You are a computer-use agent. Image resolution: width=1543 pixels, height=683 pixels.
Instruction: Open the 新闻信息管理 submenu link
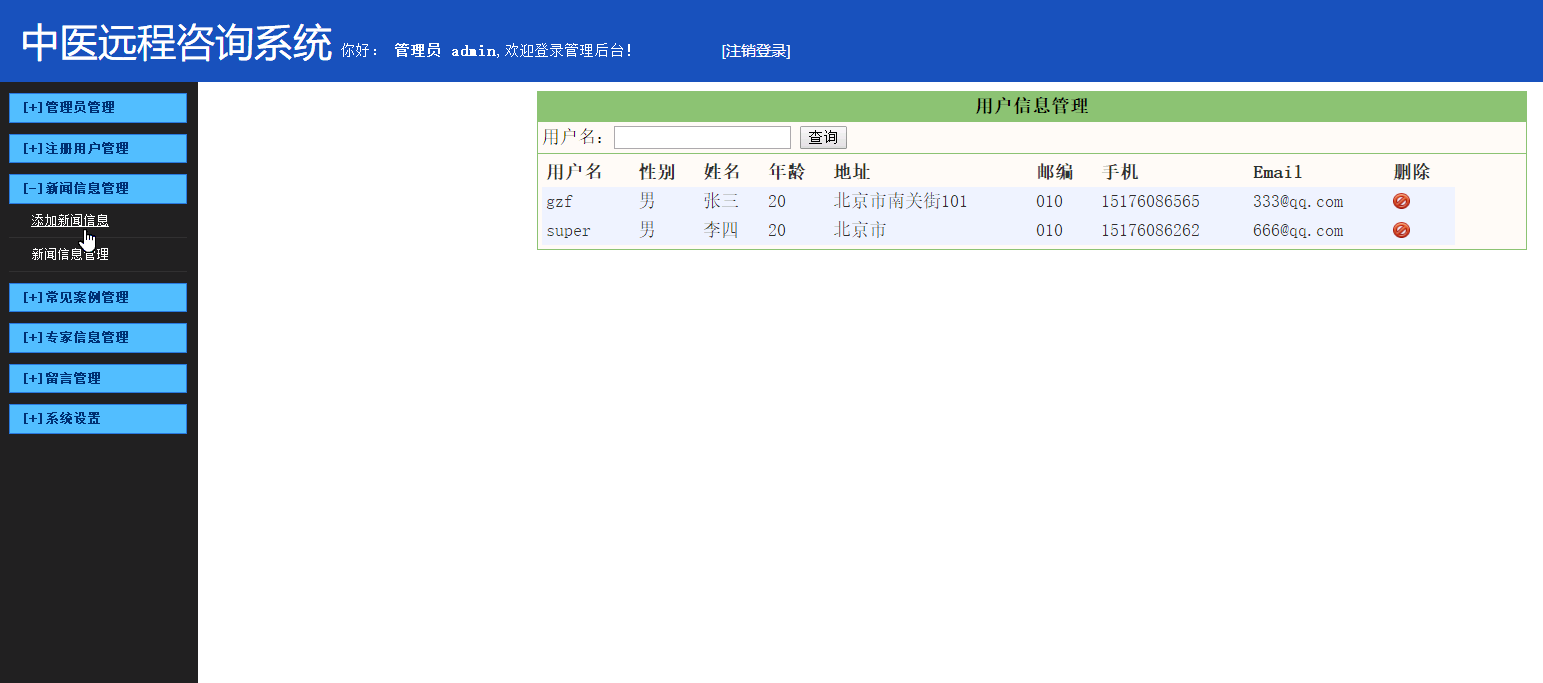coord(70,254)
